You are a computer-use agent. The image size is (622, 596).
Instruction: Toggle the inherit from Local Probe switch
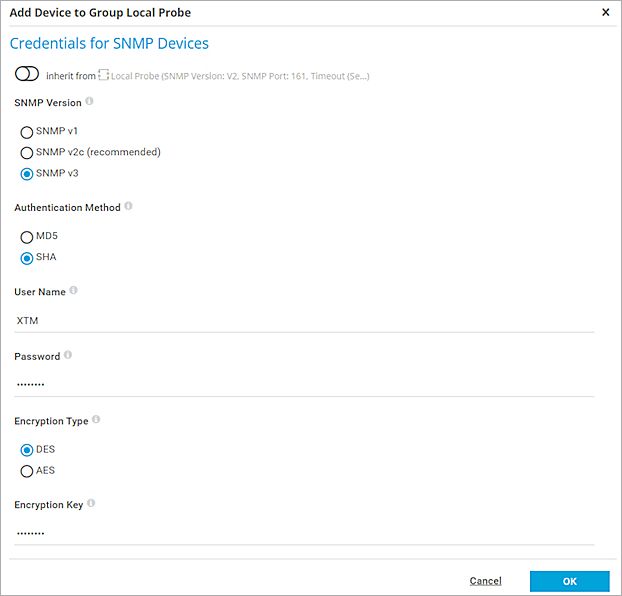click(x=27, y=74)
